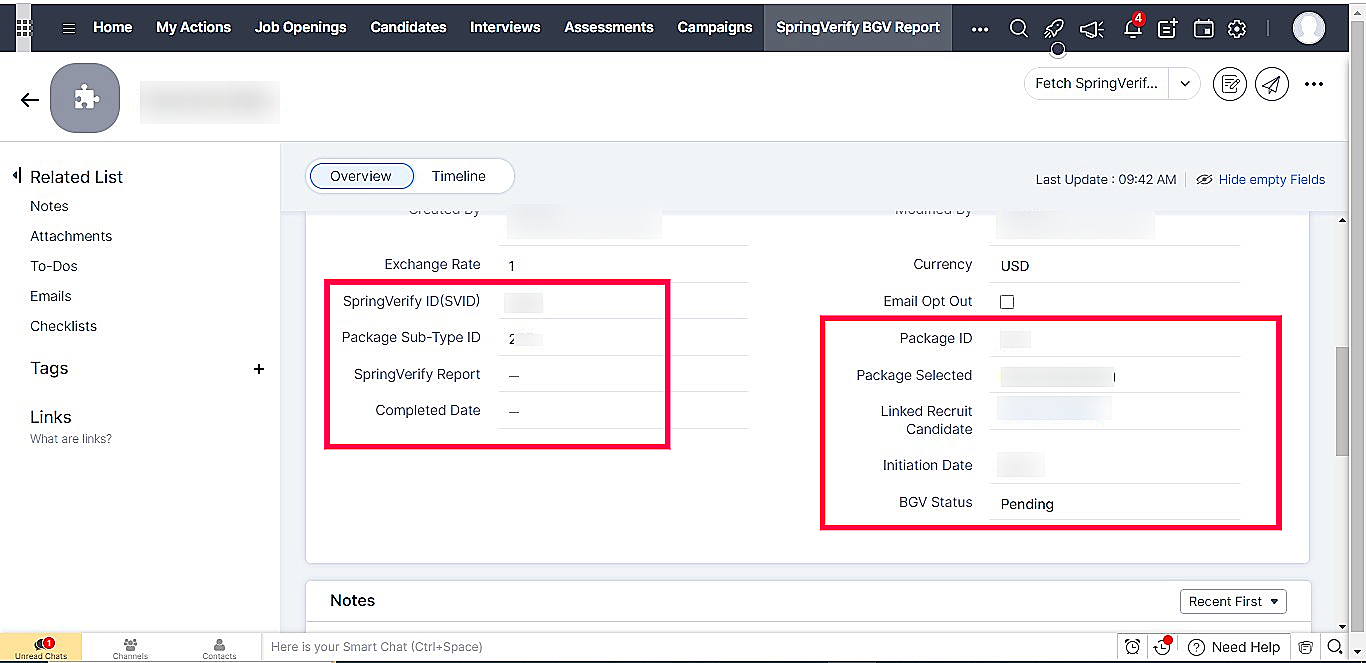Open To-Dos in Related List

click(x=54, y=266)
